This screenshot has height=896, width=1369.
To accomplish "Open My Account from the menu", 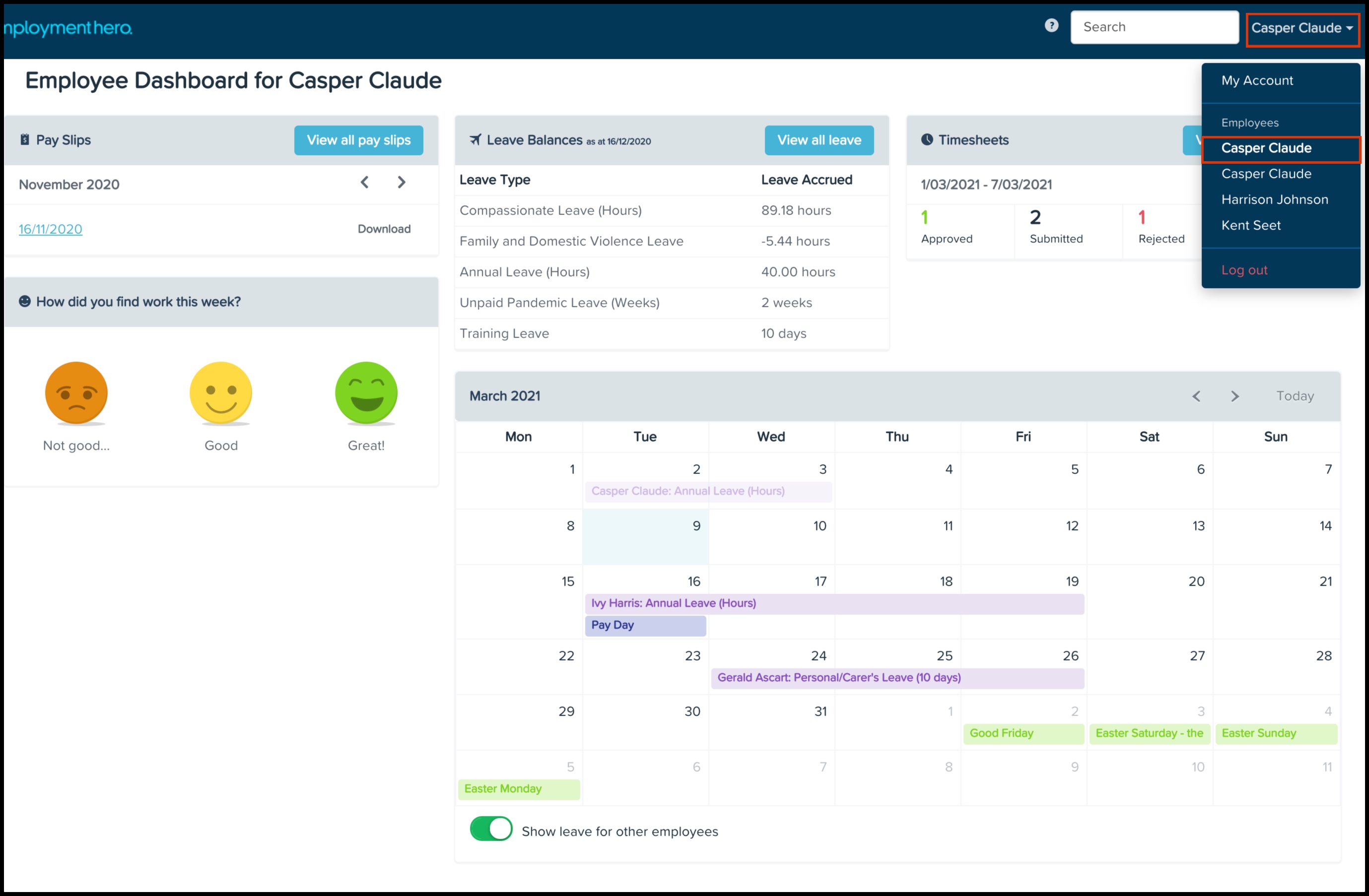I will [x=1257, y=80].
